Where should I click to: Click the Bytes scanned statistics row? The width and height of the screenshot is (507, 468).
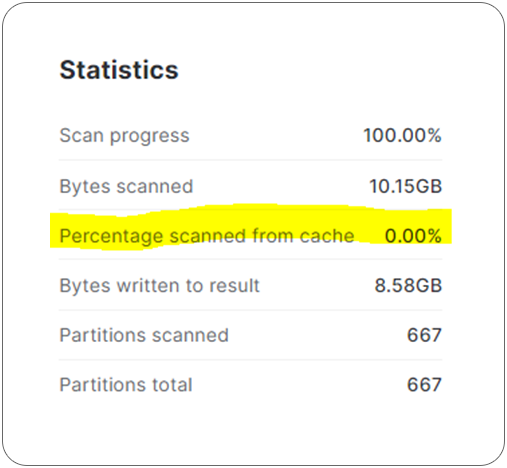coord(251,186)
